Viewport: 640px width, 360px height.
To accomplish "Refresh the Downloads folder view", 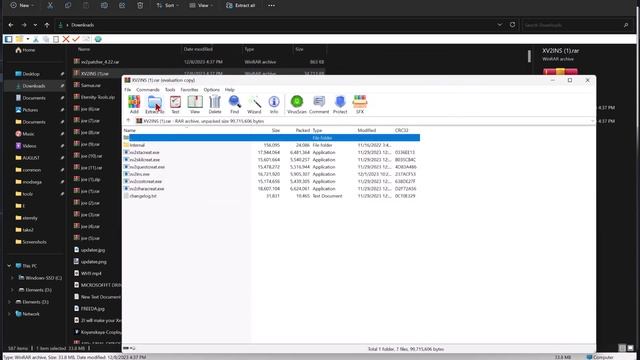I will pos(512,24).
